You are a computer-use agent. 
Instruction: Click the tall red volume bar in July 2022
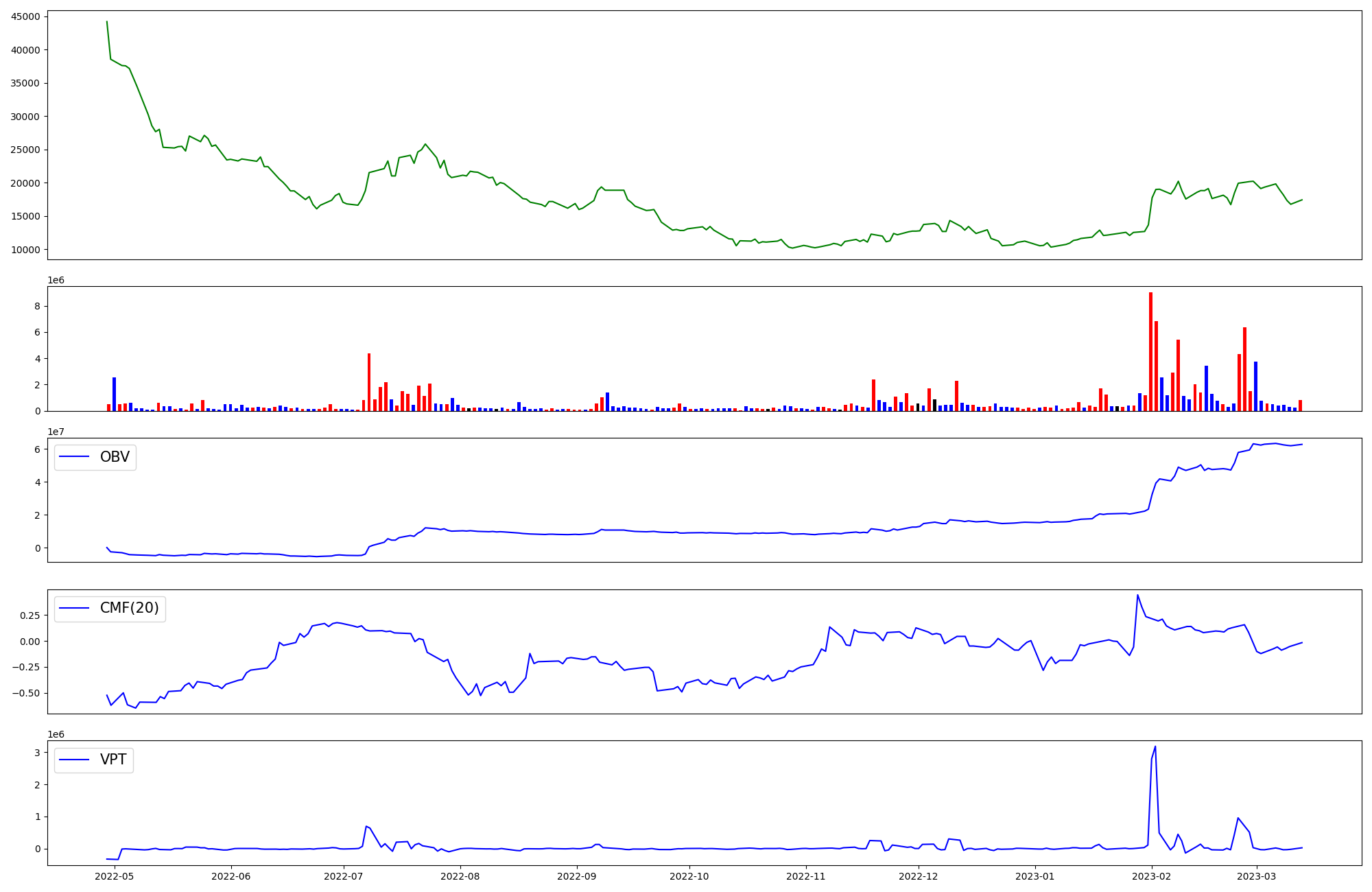click(369, 382)
